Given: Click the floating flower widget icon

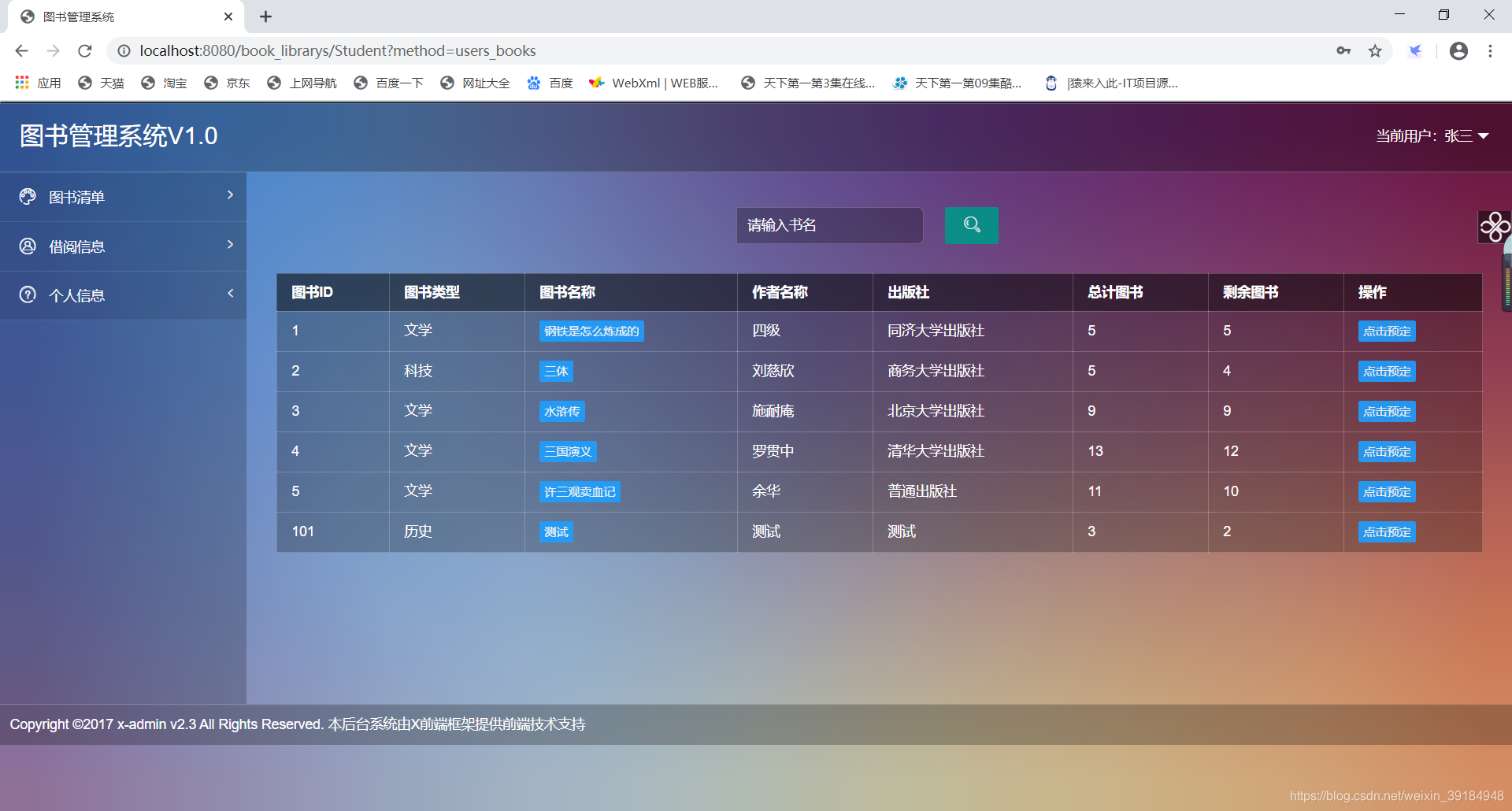Looking at the screenshot, I should tap(1495, 228).
